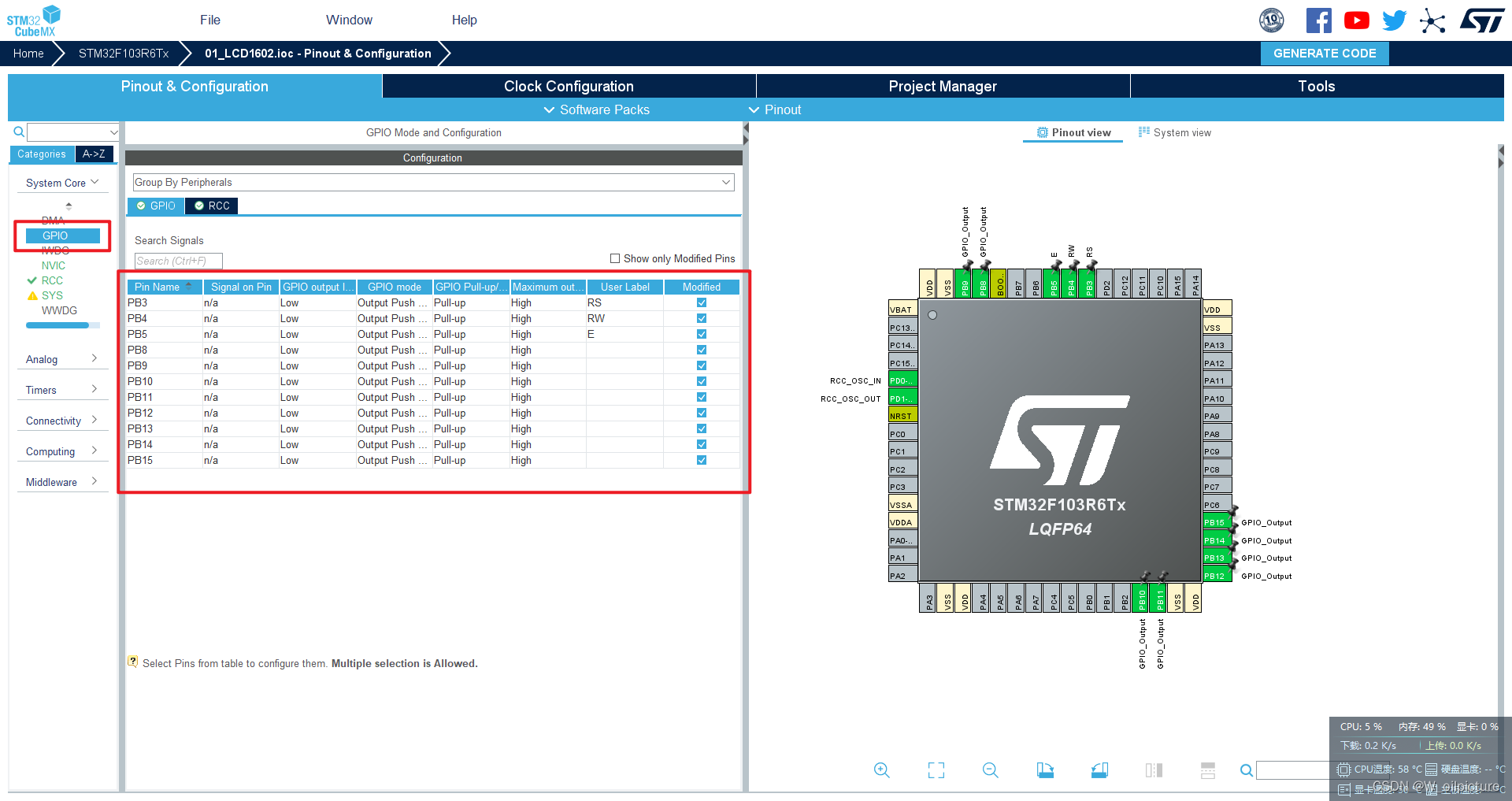1512x801 pixels.
Task: Select NVIC in System Core list
Action: (x=54, y=265)
